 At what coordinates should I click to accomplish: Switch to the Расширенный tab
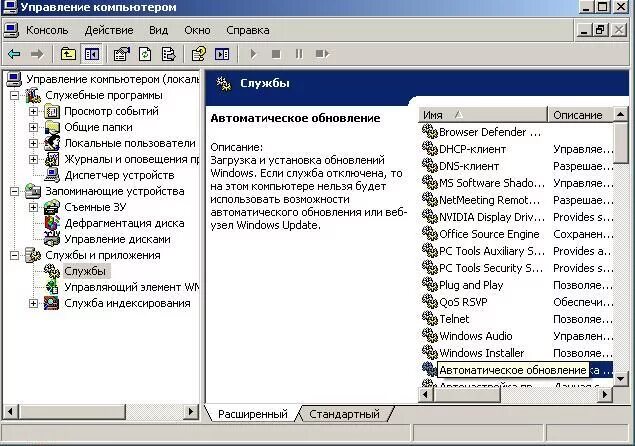253,414
